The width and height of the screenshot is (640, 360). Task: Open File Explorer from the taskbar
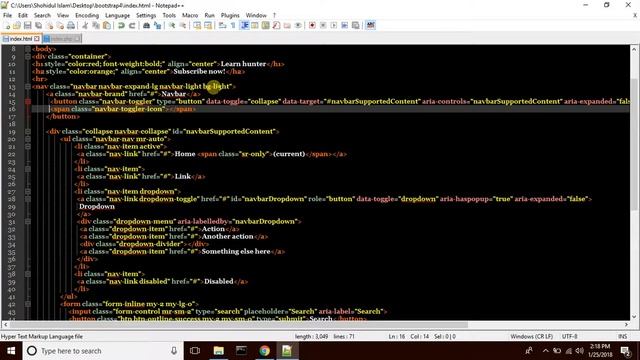(218, 351)
